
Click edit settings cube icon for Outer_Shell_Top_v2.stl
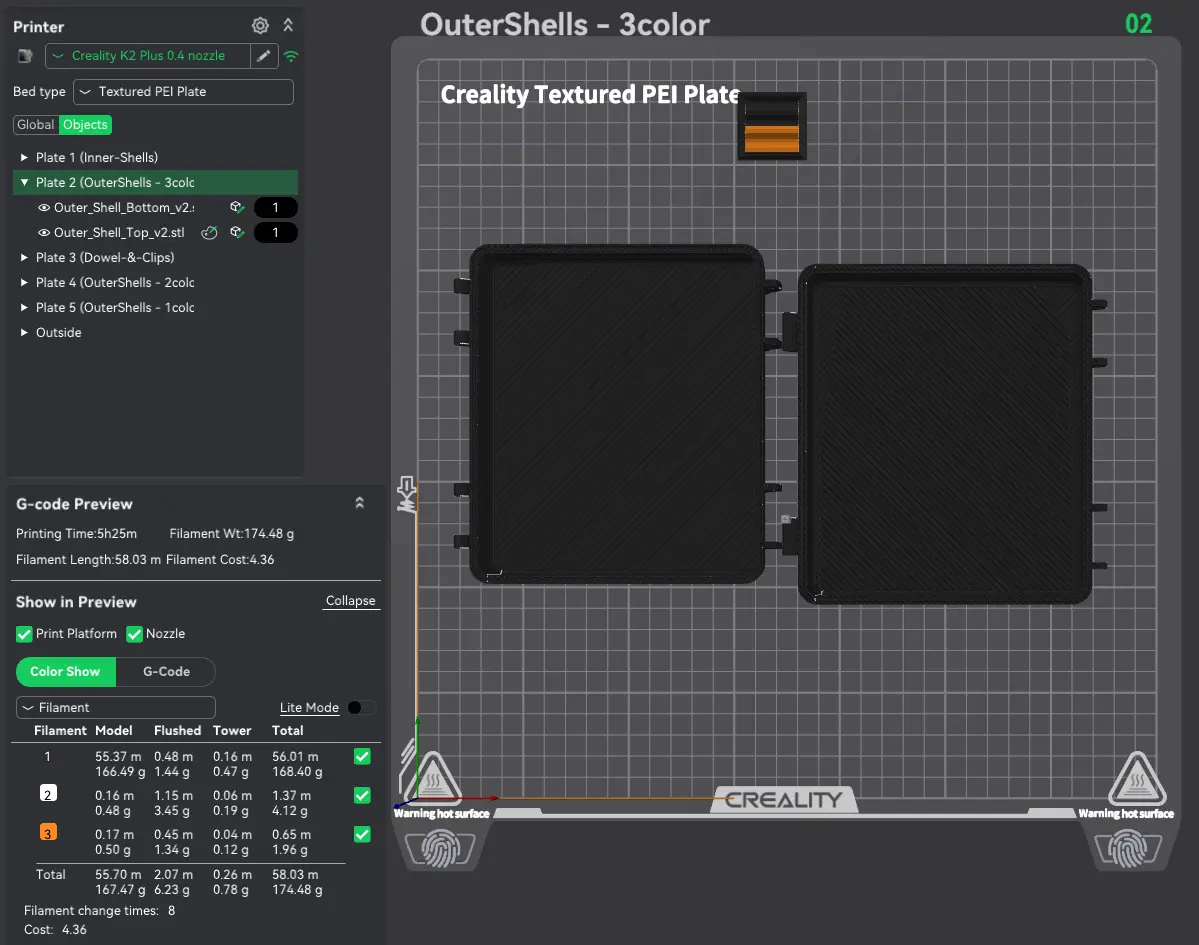pyautogui.click(x=237, y=232)
